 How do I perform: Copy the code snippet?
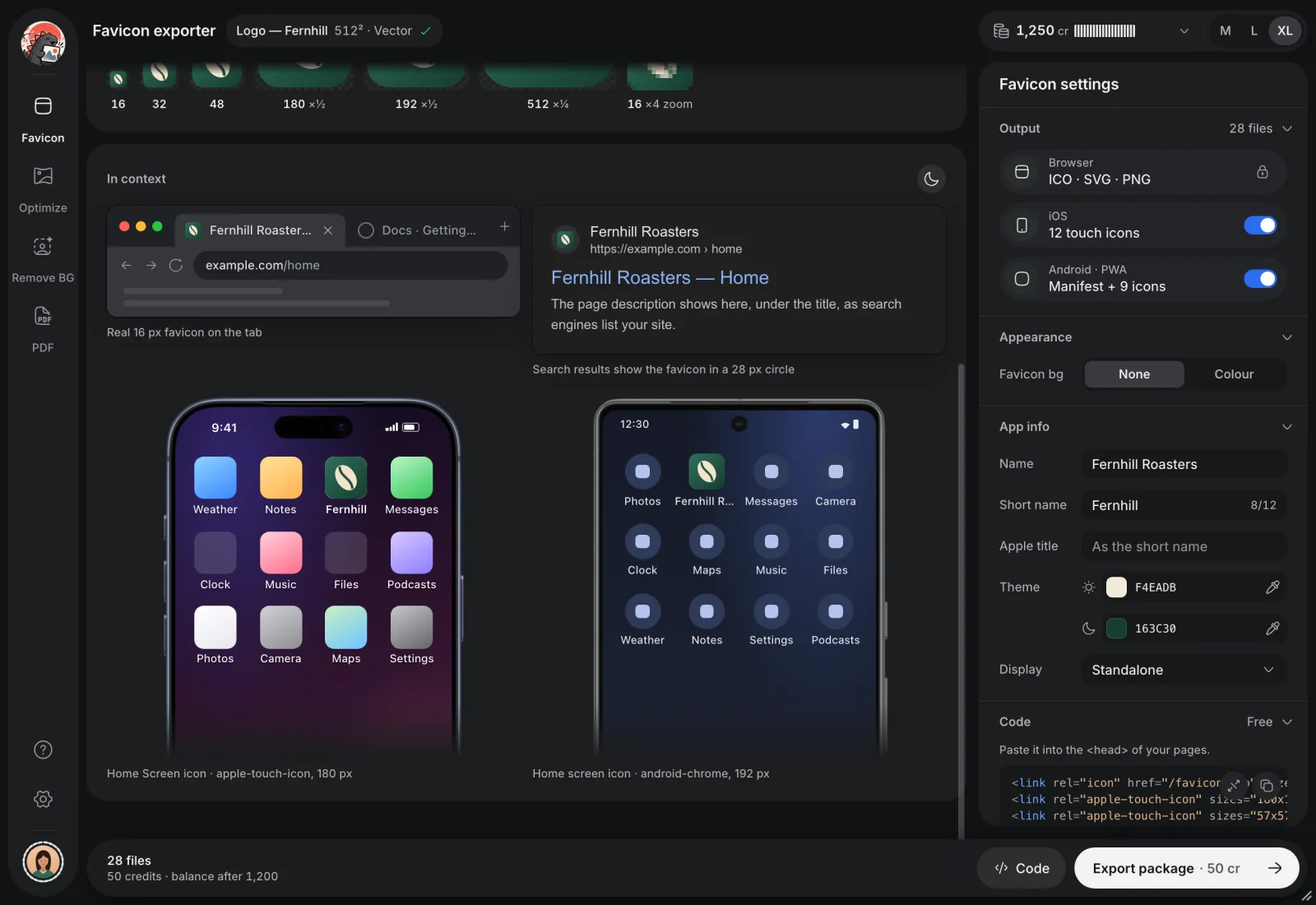coord(1267,785)
